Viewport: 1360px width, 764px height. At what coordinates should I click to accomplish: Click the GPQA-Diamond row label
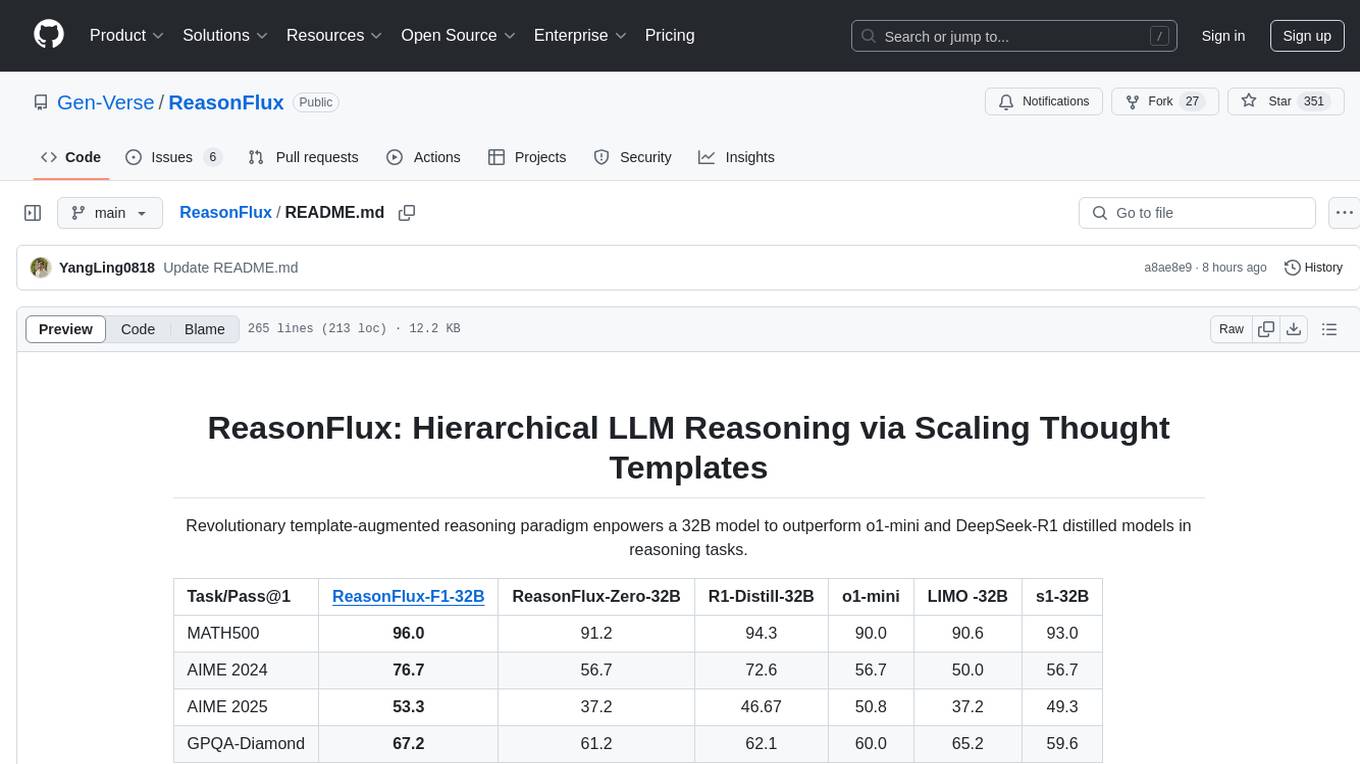246,744
